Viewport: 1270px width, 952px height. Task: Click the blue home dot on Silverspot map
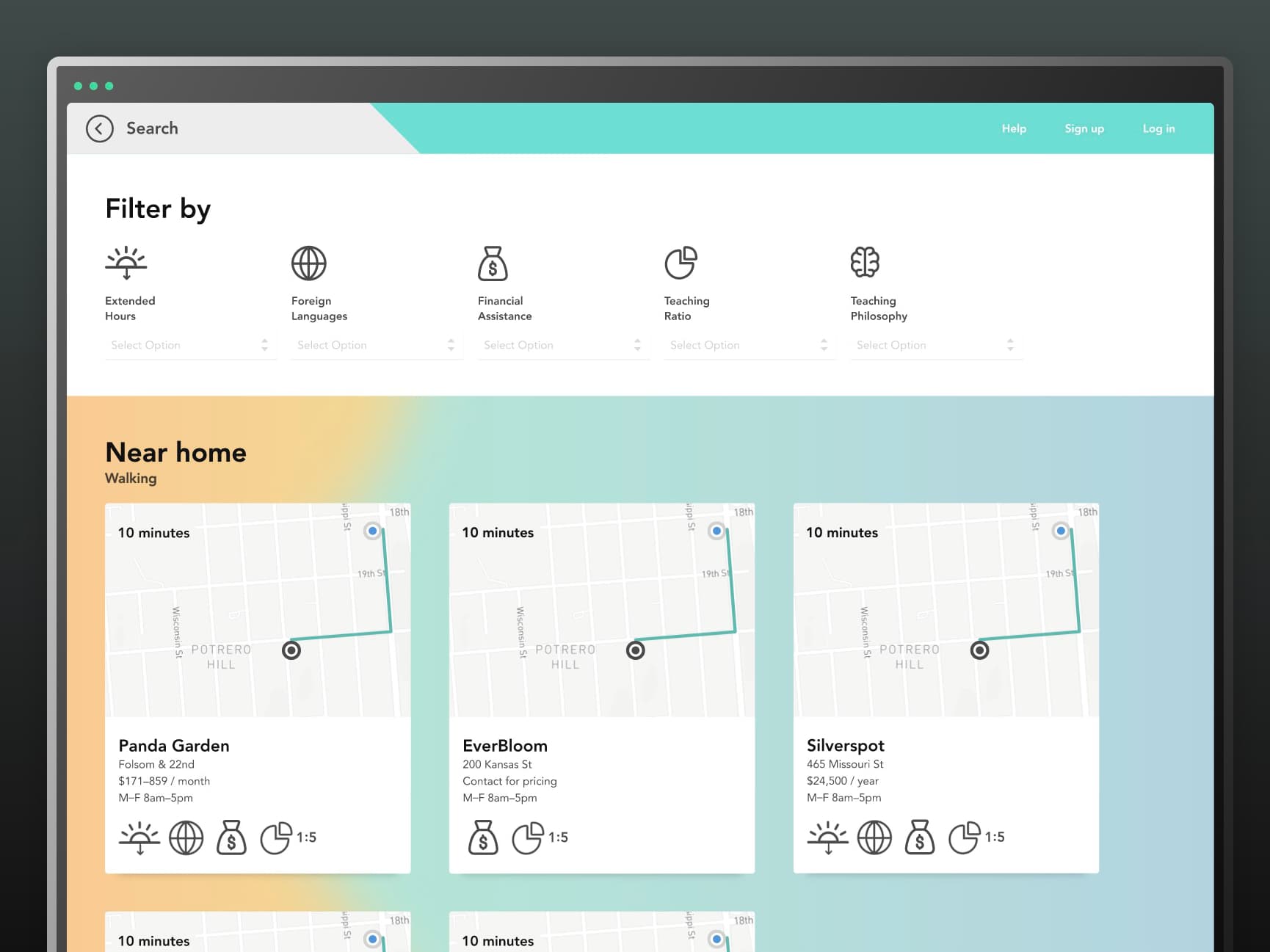point(1062,531)
